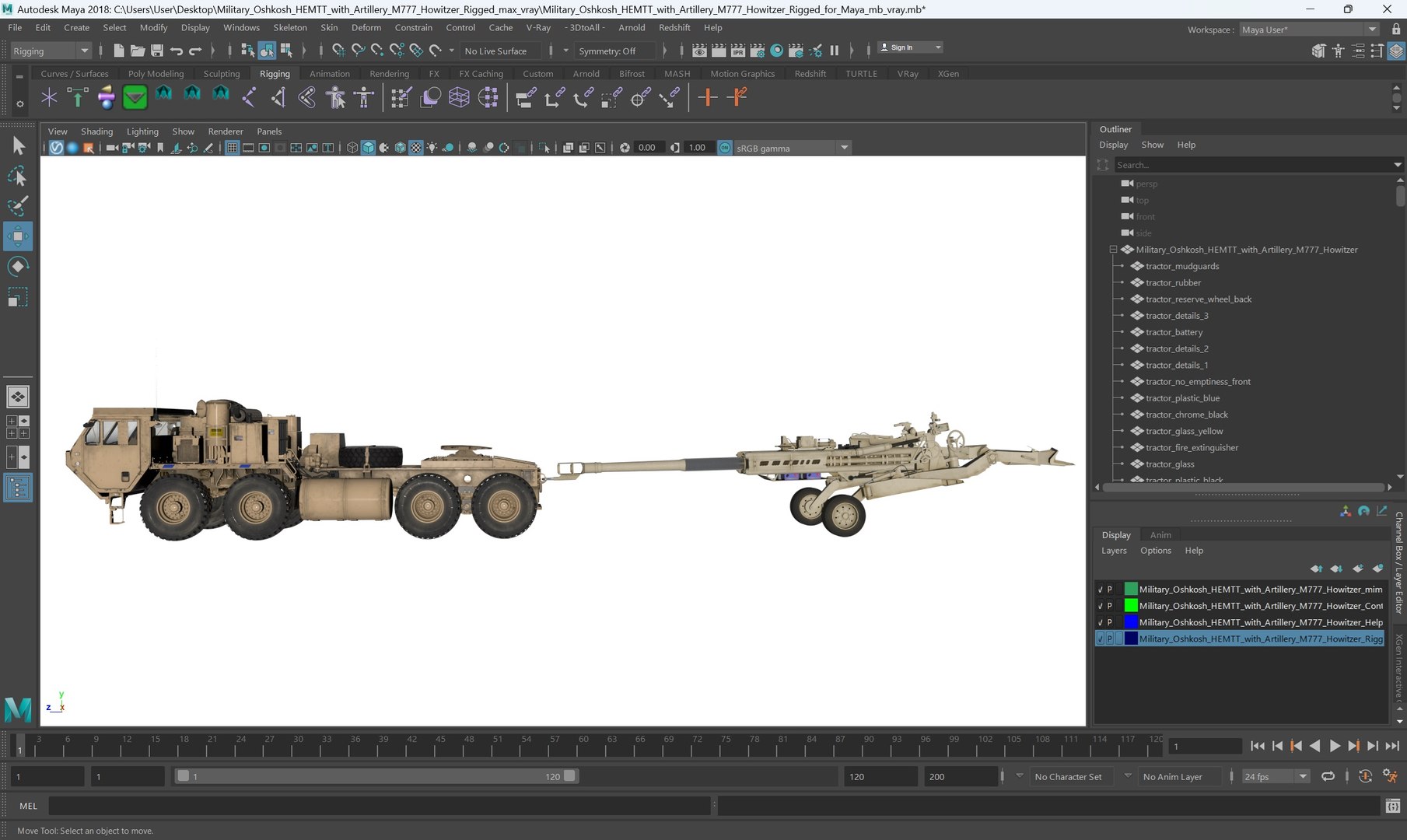The height and width of the screenshot is (840, 1407).
Task: Select the Move tool in the toolbox
Action: point(18,236)
